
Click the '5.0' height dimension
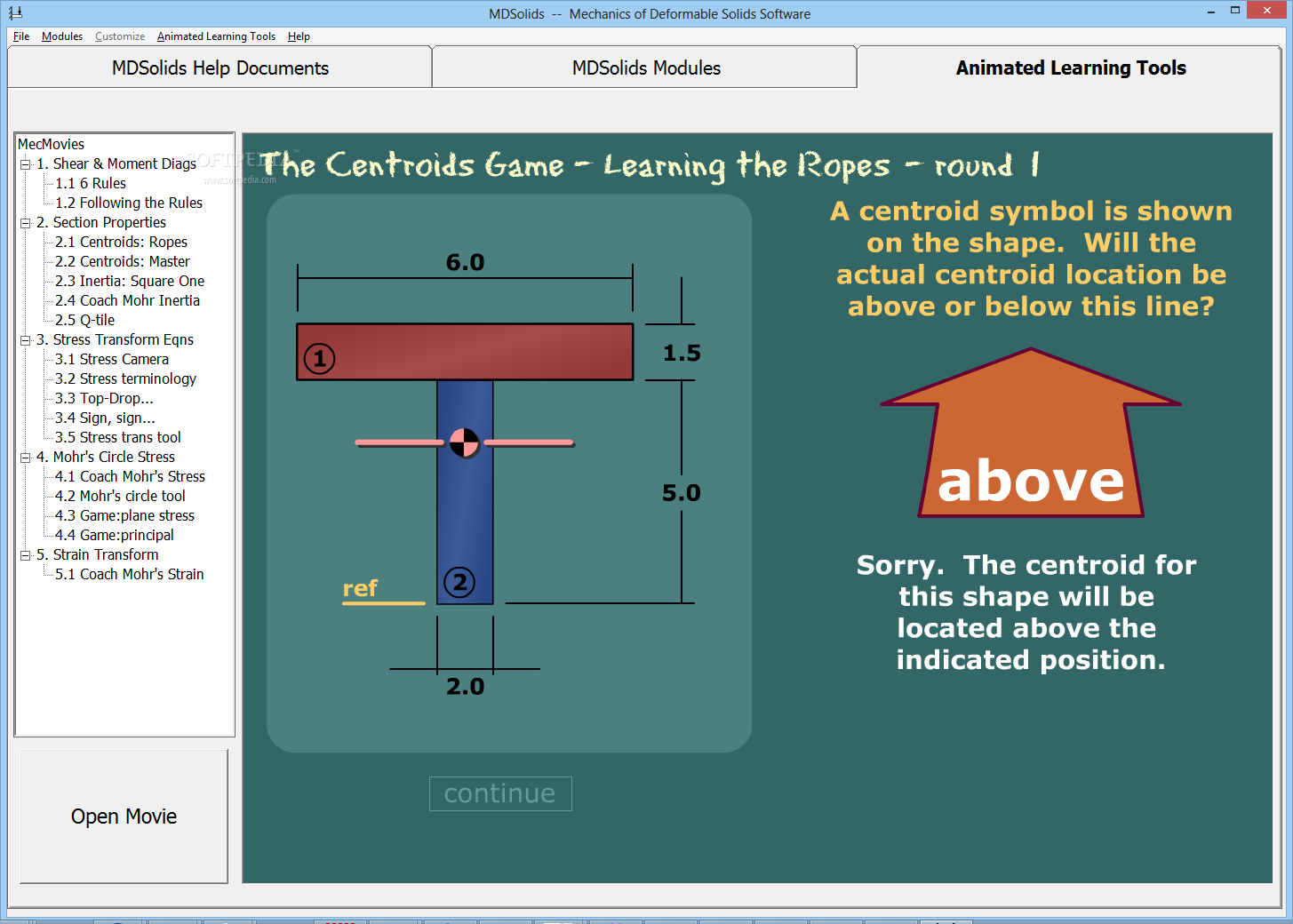coord(682,492)
